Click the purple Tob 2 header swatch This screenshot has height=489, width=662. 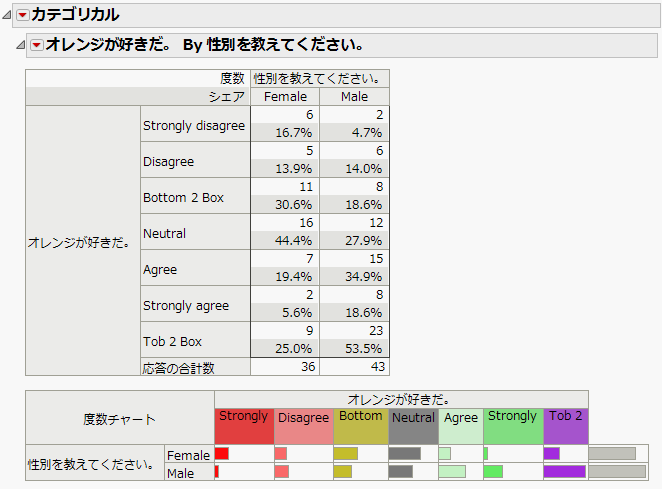(566, 426)
